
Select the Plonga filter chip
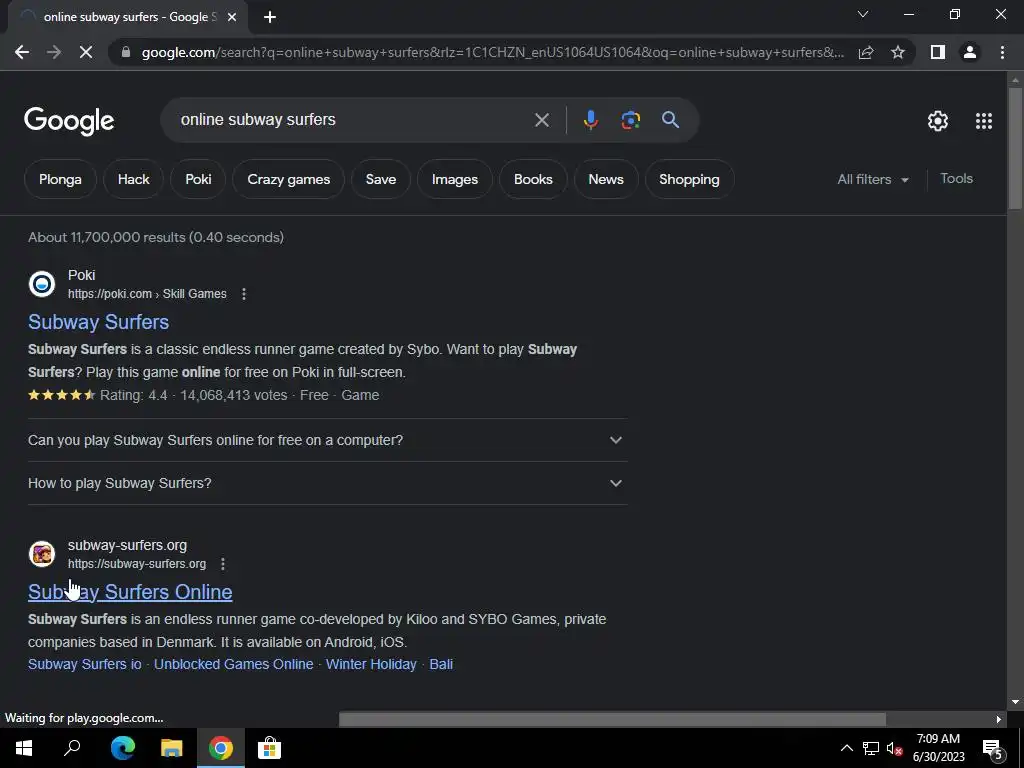[x=60, y=179]
